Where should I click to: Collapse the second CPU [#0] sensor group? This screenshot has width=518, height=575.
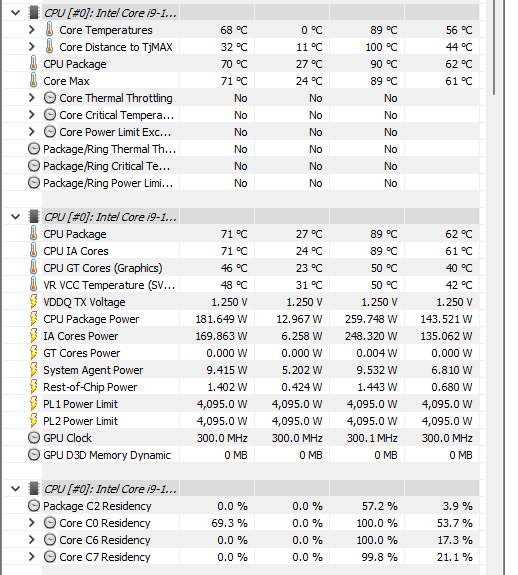pos(15,217)
